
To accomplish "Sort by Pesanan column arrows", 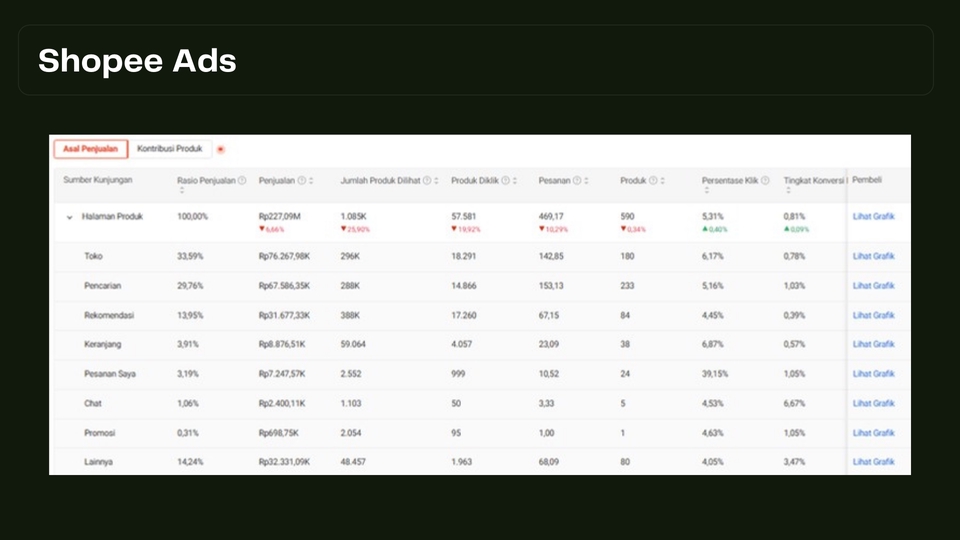I will tap(586, 180).
